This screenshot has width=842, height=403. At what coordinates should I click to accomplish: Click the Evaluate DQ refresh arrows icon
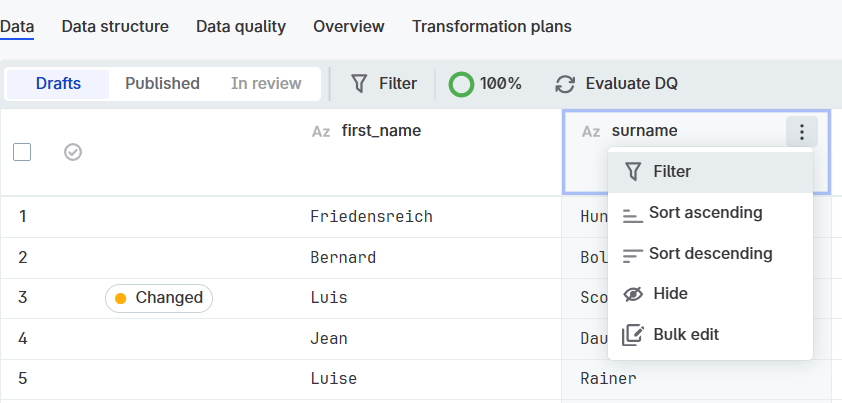point(565,84)
